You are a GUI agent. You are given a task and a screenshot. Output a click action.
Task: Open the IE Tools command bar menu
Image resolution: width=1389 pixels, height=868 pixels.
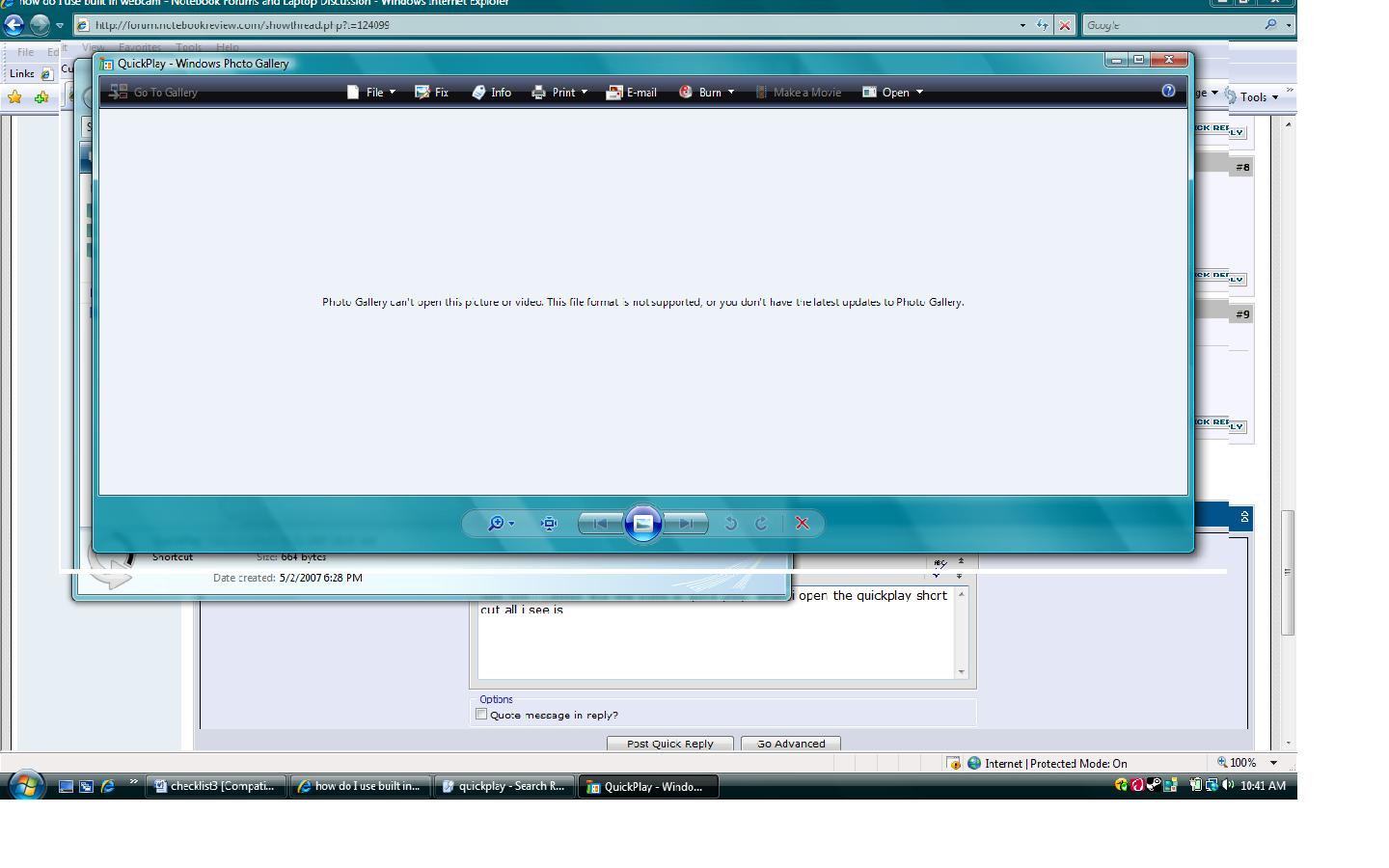coord(1252,96)
